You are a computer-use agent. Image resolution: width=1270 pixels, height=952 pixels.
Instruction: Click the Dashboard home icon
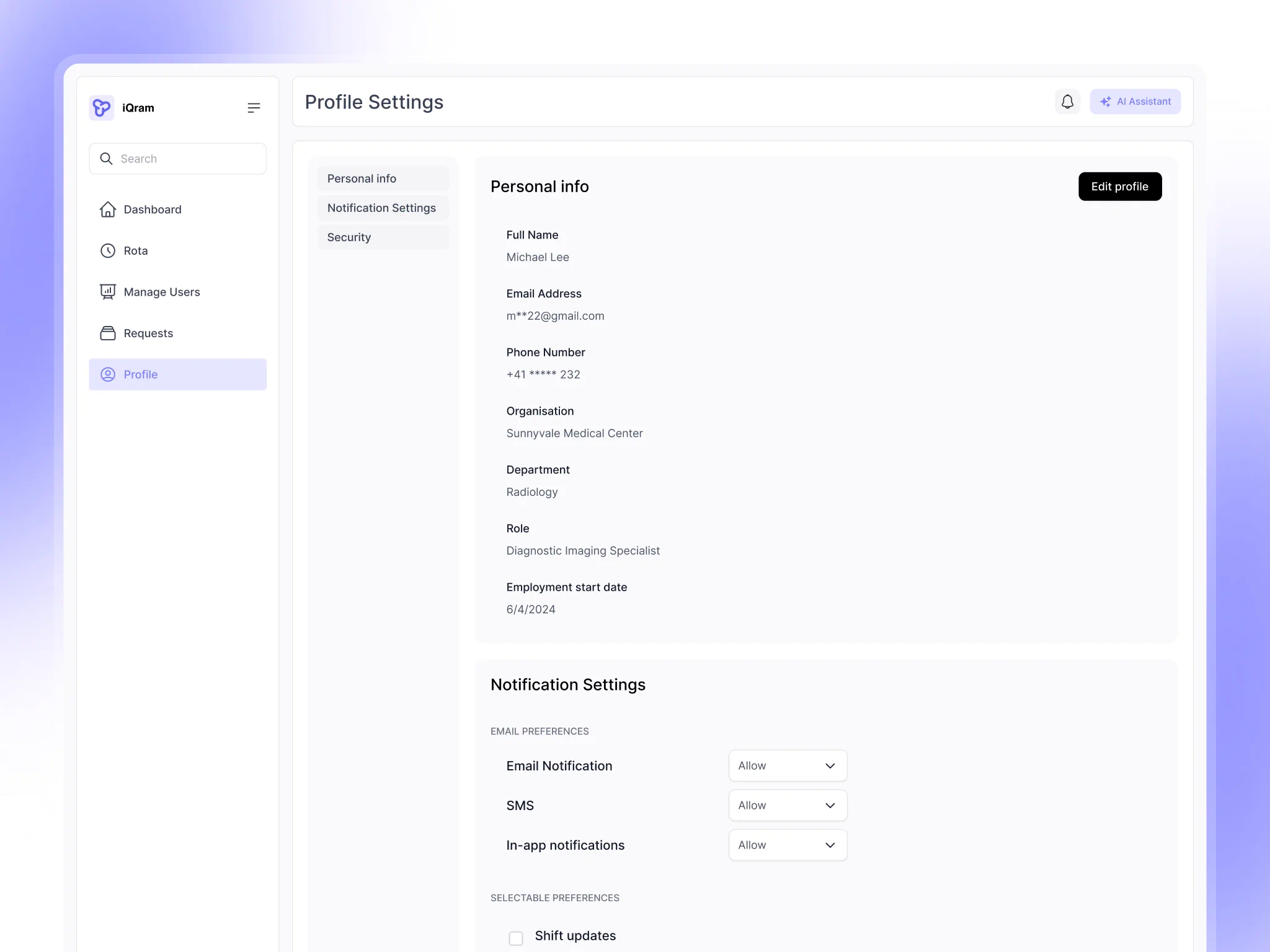pyautogui.click(x=108, y=209)
